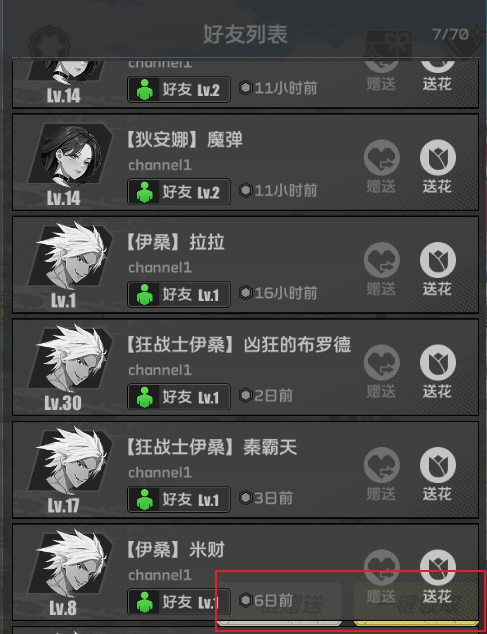Image resolution: width=487 pixels, height=634 pixels.
Task: Click the 赠送 gift icon for 凶狂的布罗德
Action: (381, 362)
